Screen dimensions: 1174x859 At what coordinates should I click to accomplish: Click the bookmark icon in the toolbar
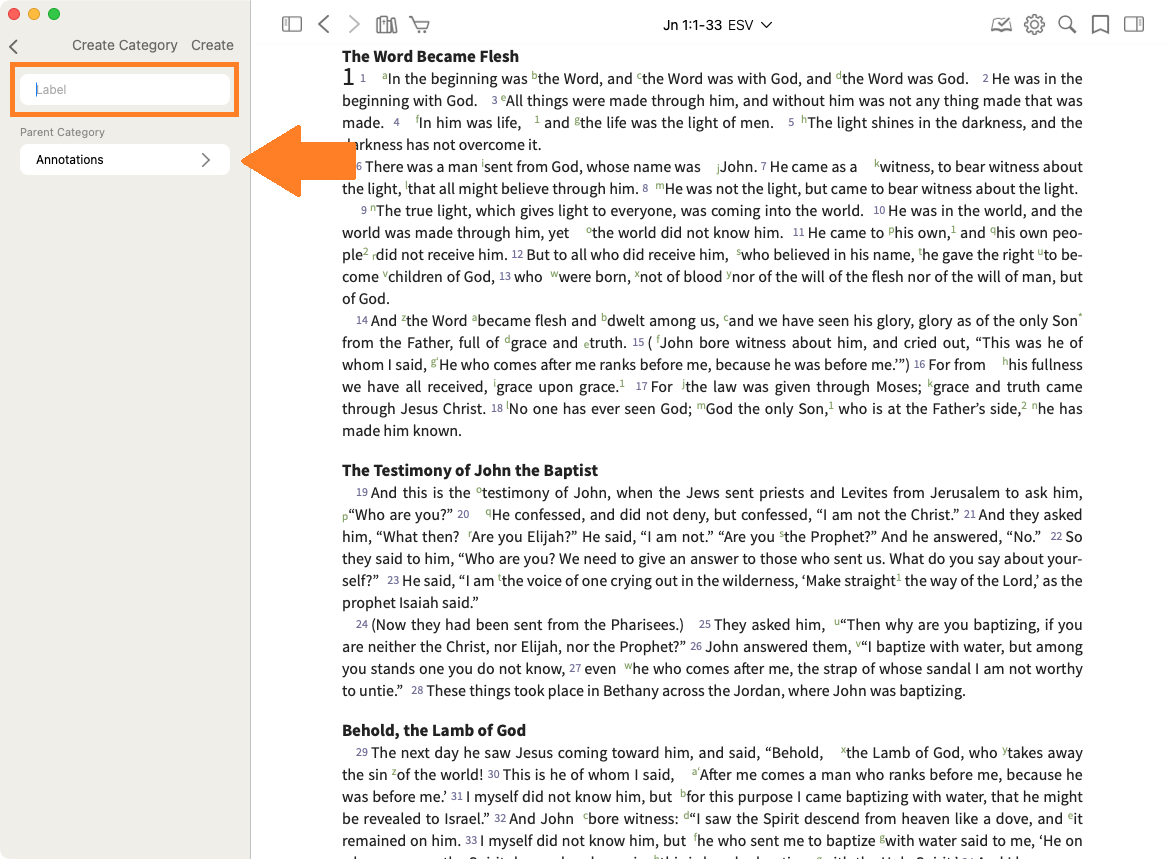(1100, 24)
